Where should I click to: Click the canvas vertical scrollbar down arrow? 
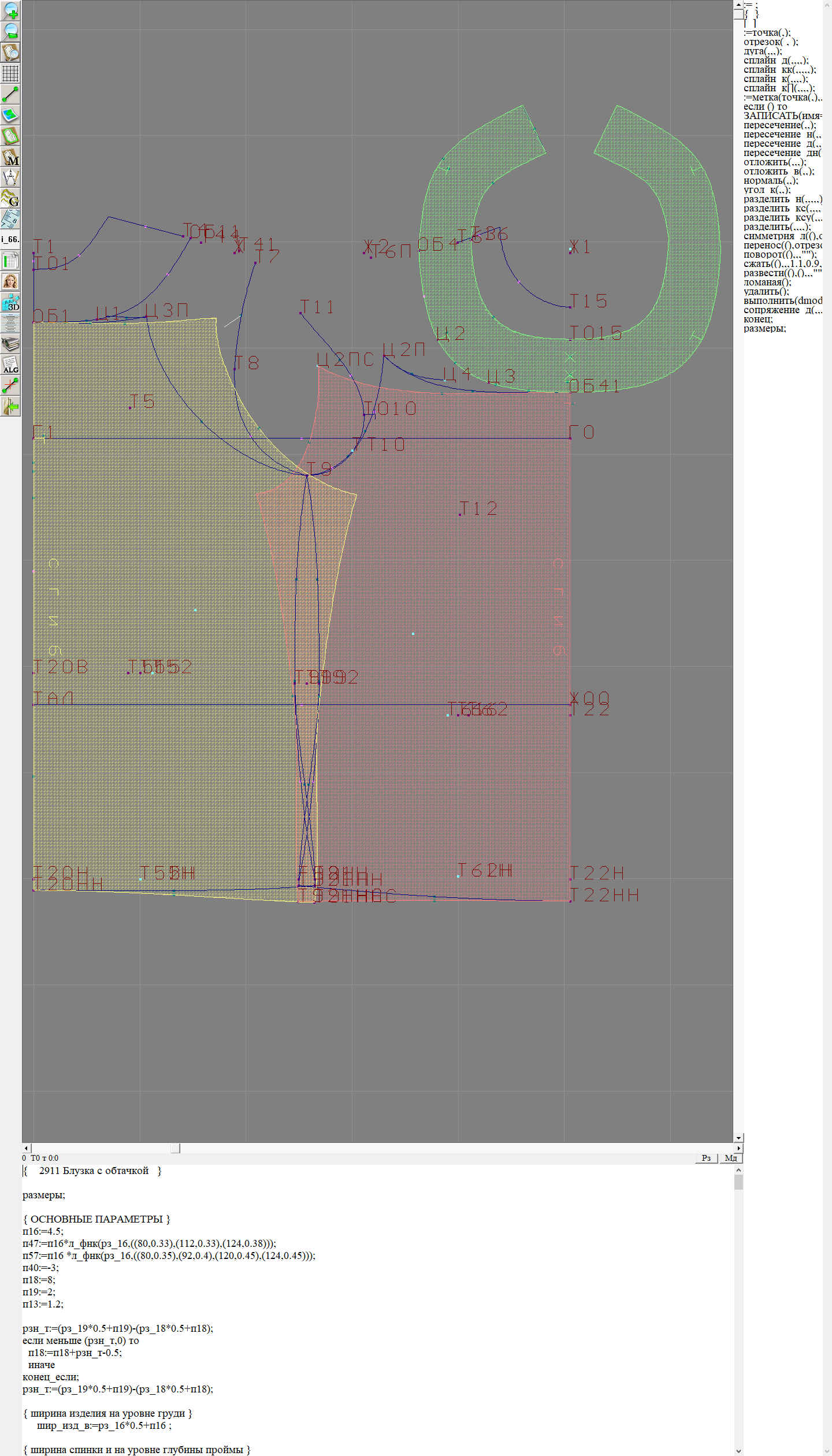pyautogui.click(x=738, y=1138)
